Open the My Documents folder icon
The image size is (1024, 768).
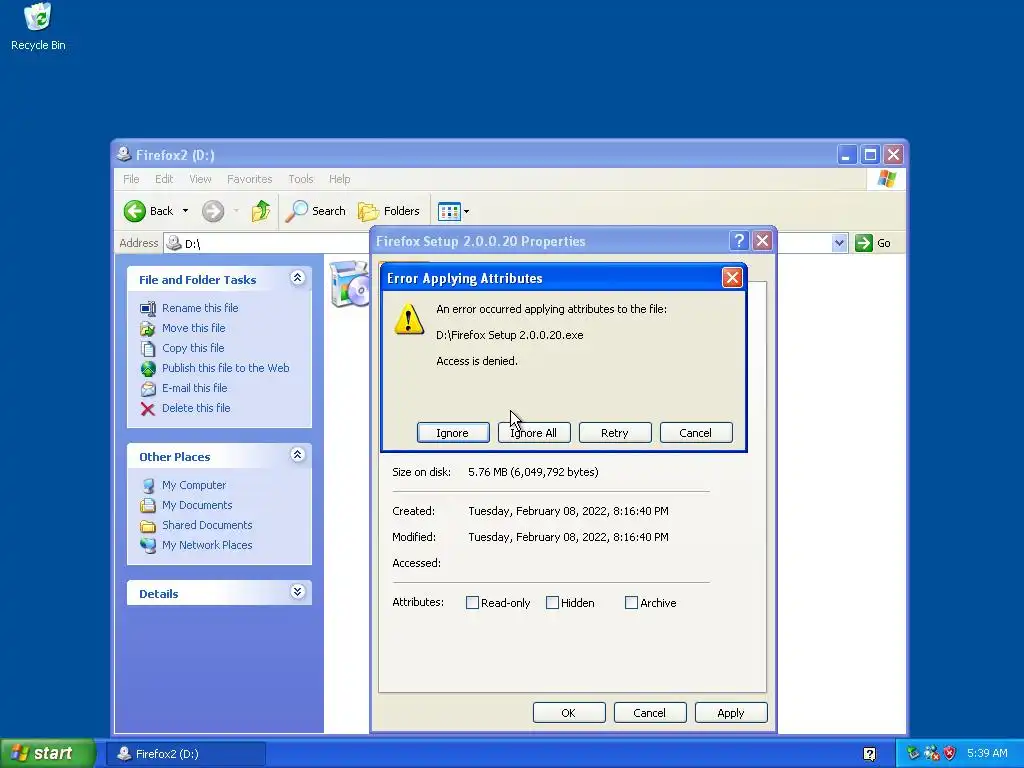(148, 505)
